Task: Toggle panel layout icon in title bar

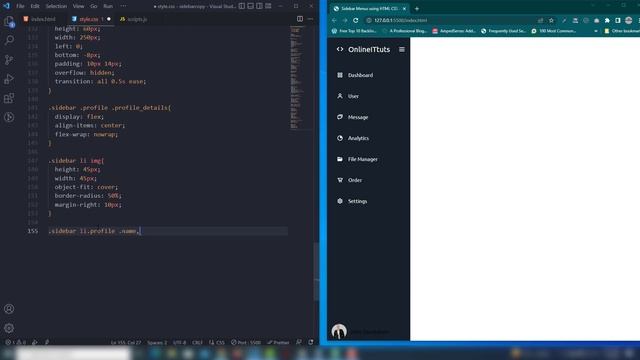Action: (251, 6)
